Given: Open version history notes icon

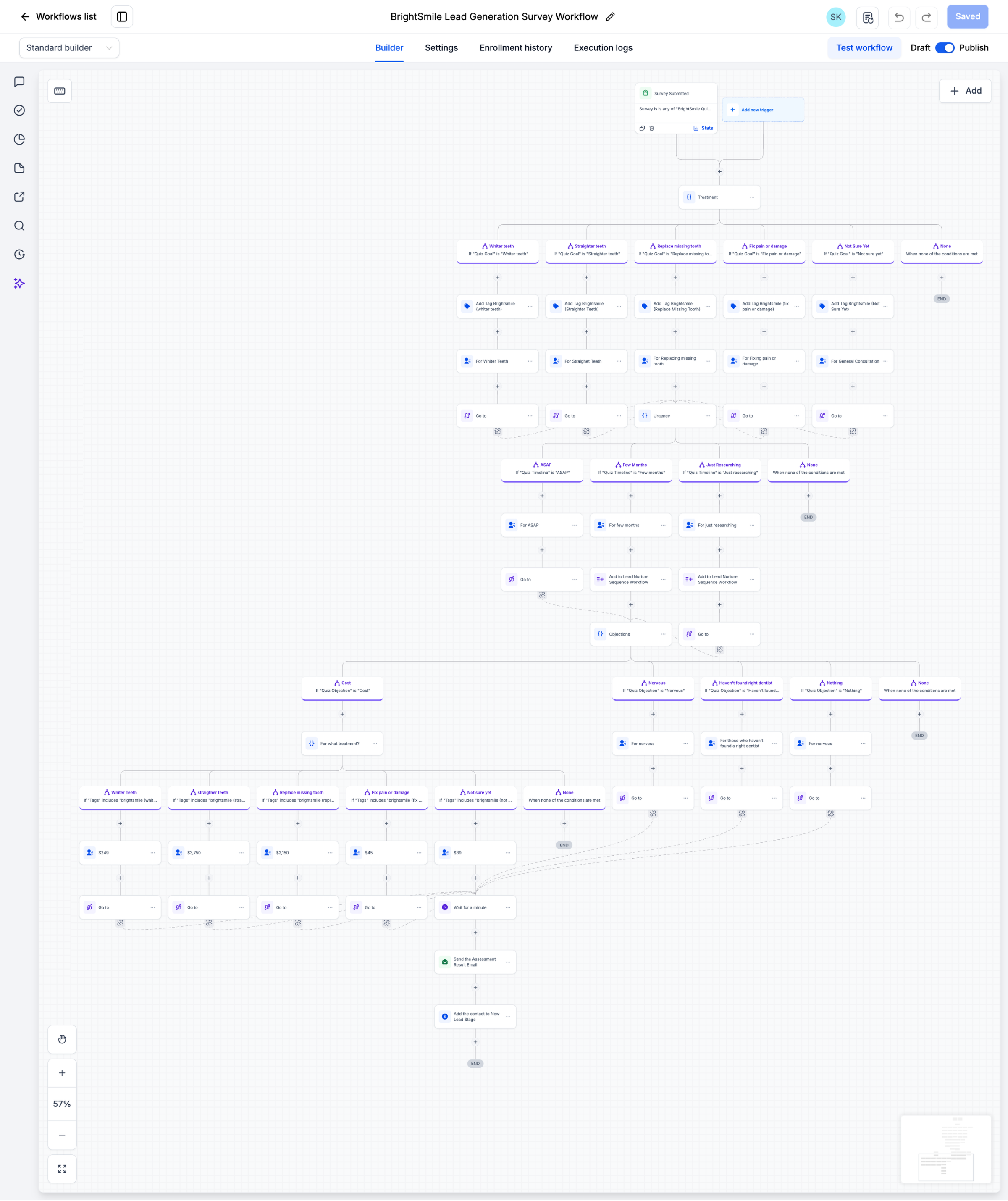Looking at the screenshot, I should [867, 17].
